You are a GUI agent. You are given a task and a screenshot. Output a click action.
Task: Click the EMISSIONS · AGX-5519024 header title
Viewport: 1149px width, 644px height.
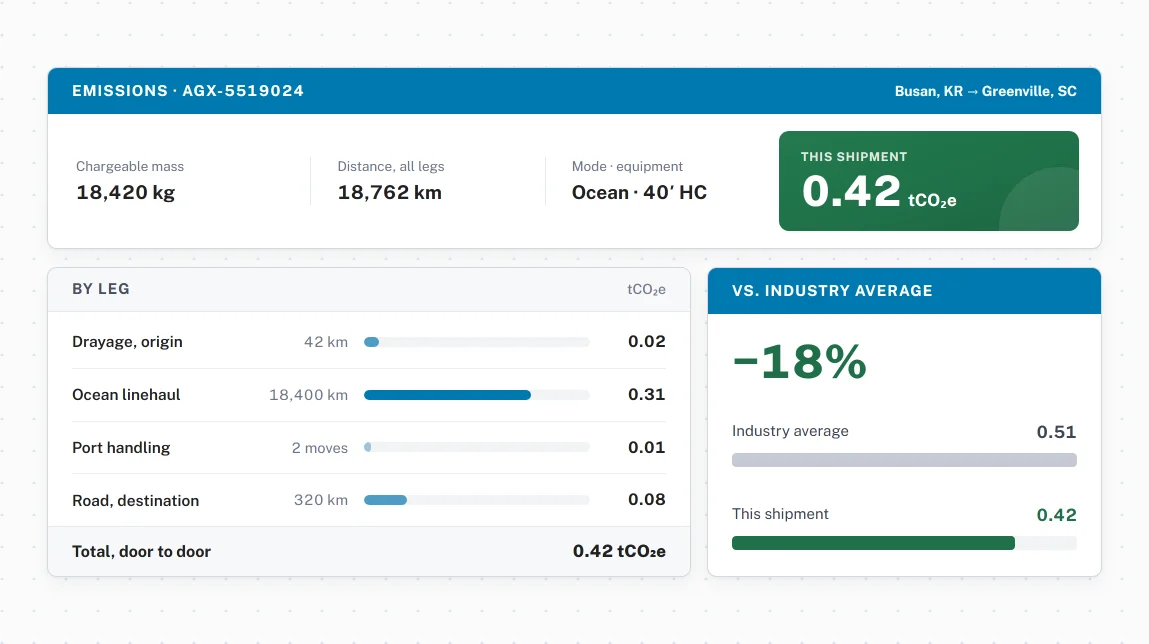[188, 91]
